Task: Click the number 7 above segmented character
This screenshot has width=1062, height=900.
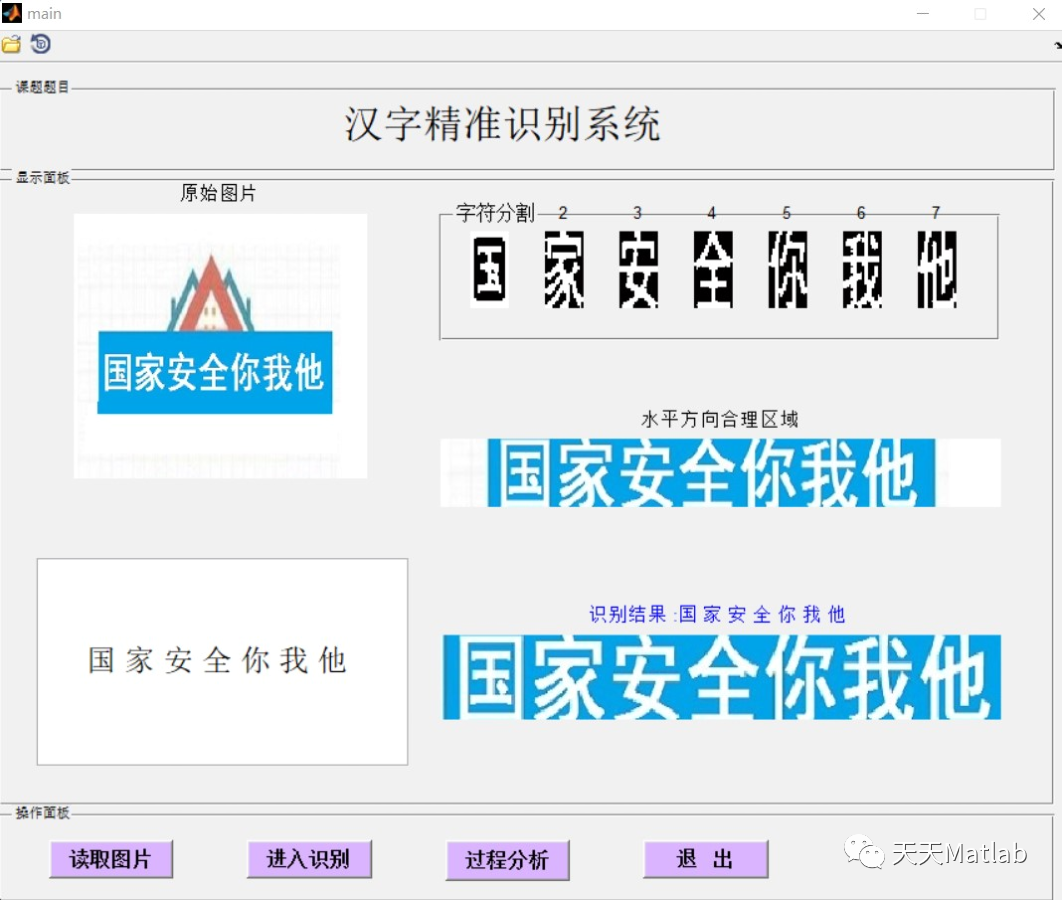Action: tap(935, 213)
